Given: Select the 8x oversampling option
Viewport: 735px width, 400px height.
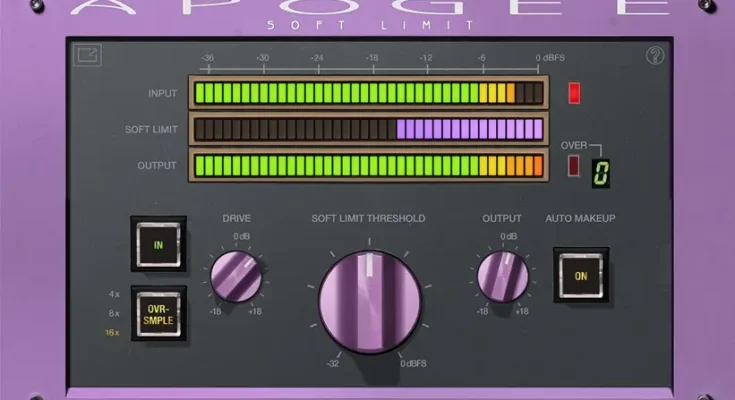Looking at the screenshot, I should pos(116,313).
